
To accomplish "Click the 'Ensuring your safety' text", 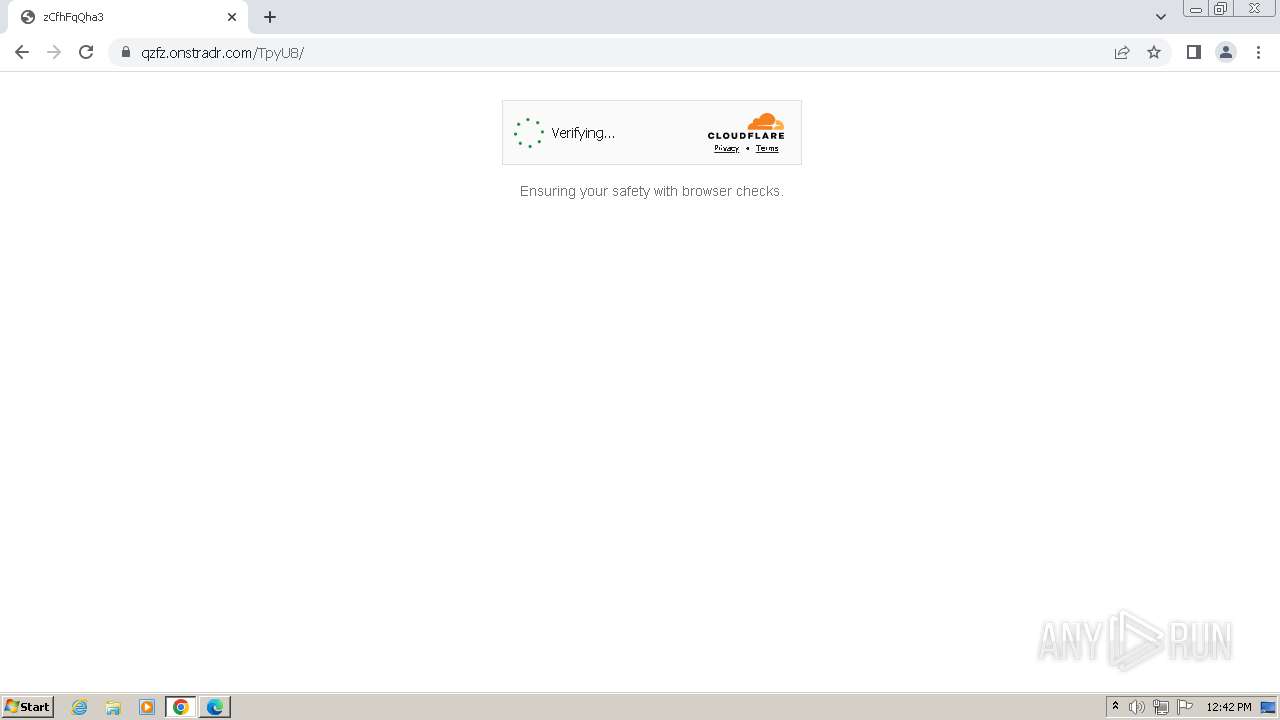I will pyautogui.click(x=651, y=191).
